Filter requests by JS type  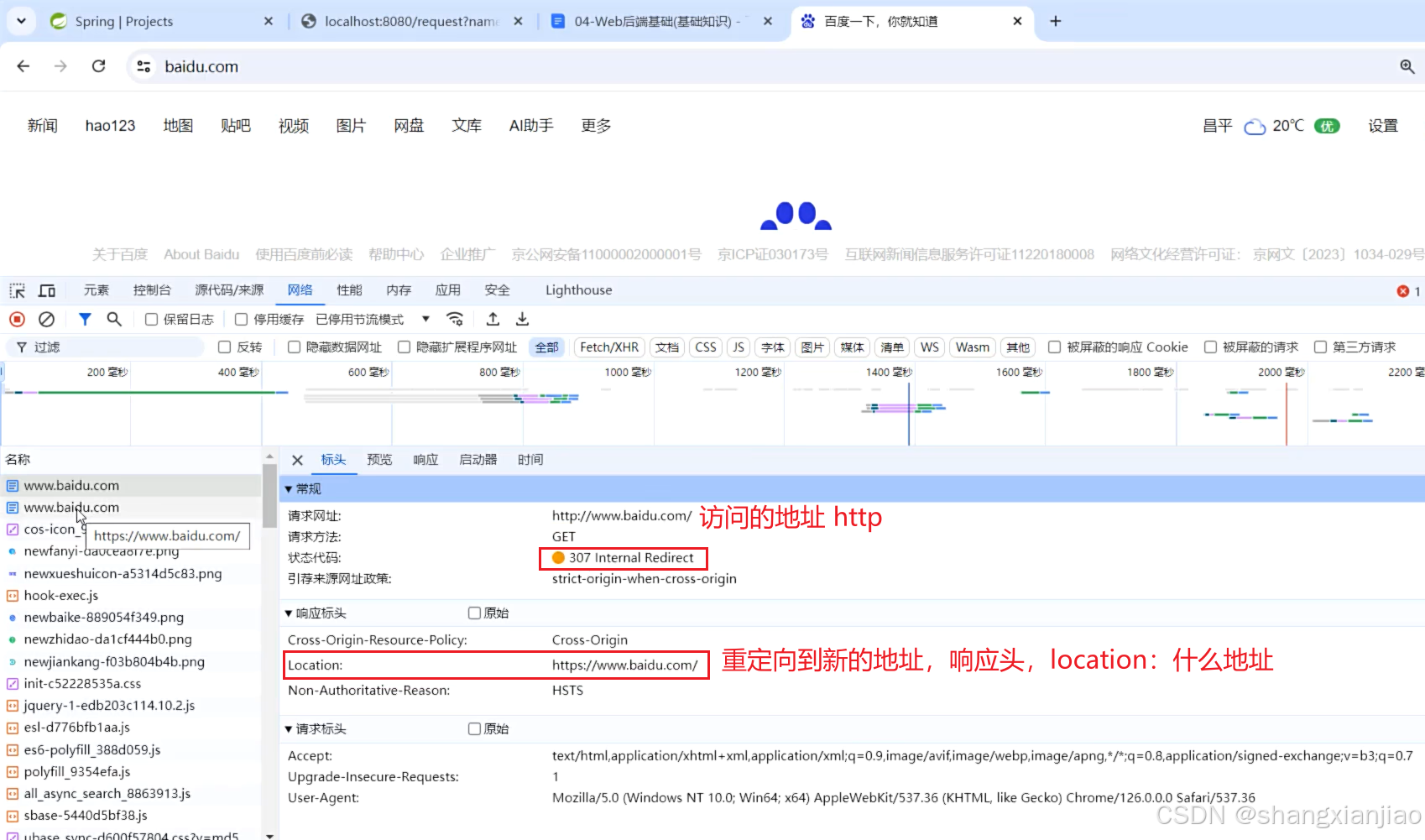tap(738, 347)
